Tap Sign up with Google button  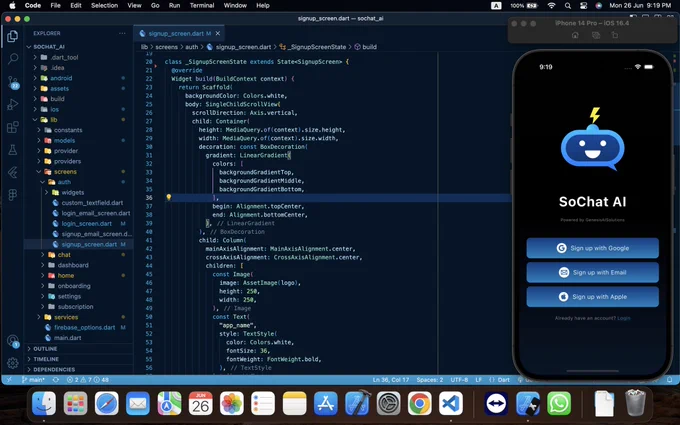[593, 248]
